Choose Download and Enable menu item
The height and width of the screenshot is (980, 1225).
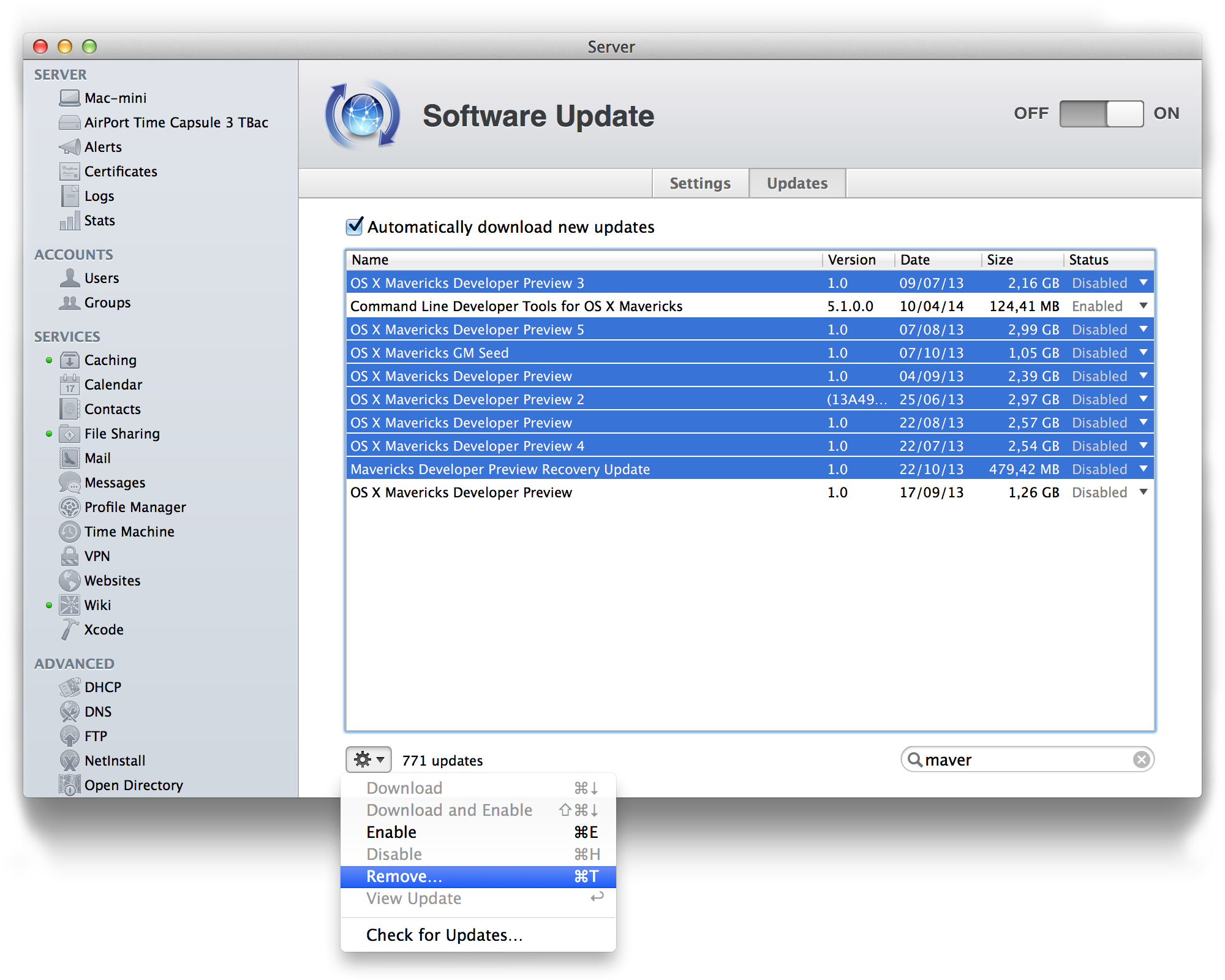tap(478, 810)
